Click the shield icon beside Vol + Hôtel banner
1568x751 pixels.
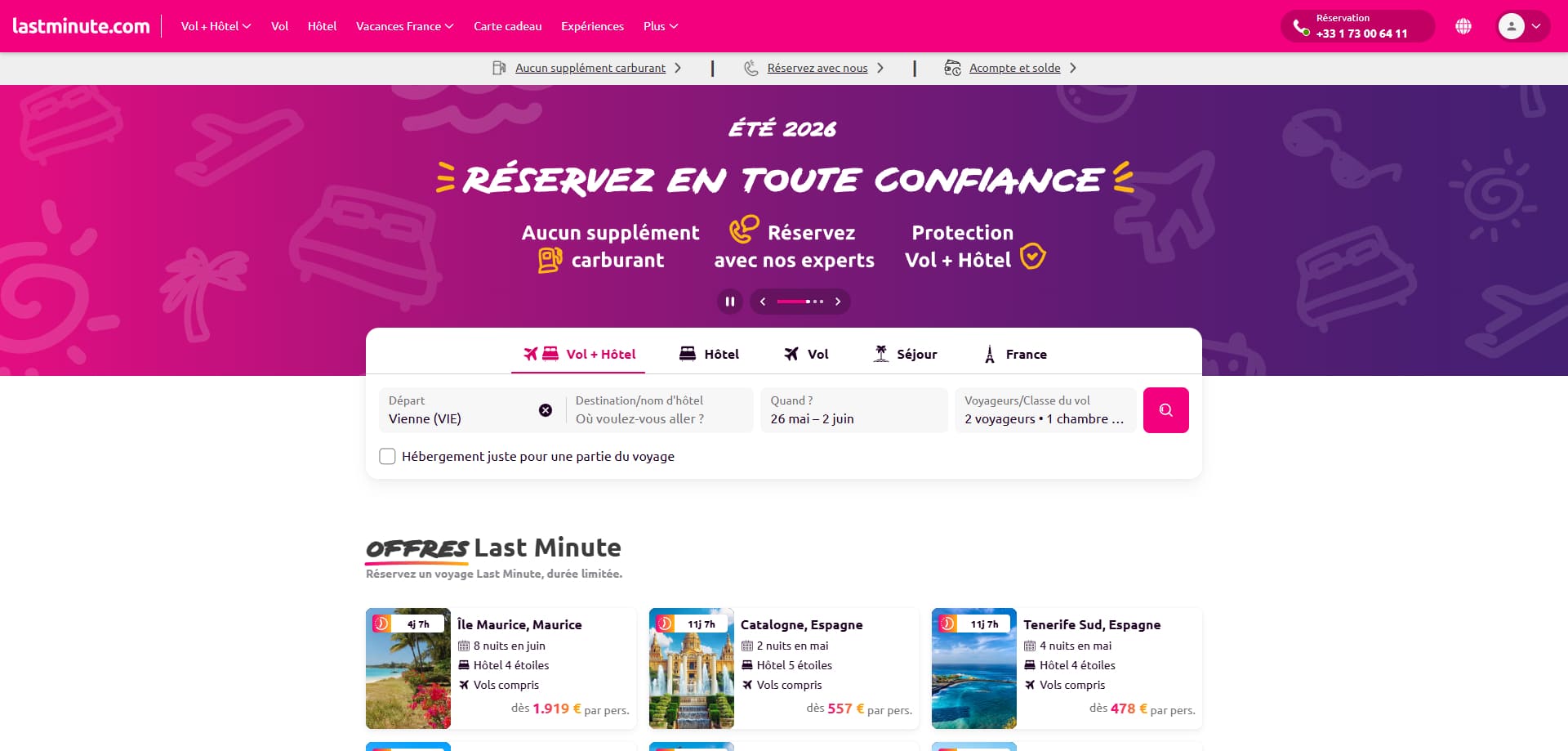coord(1033,256)
